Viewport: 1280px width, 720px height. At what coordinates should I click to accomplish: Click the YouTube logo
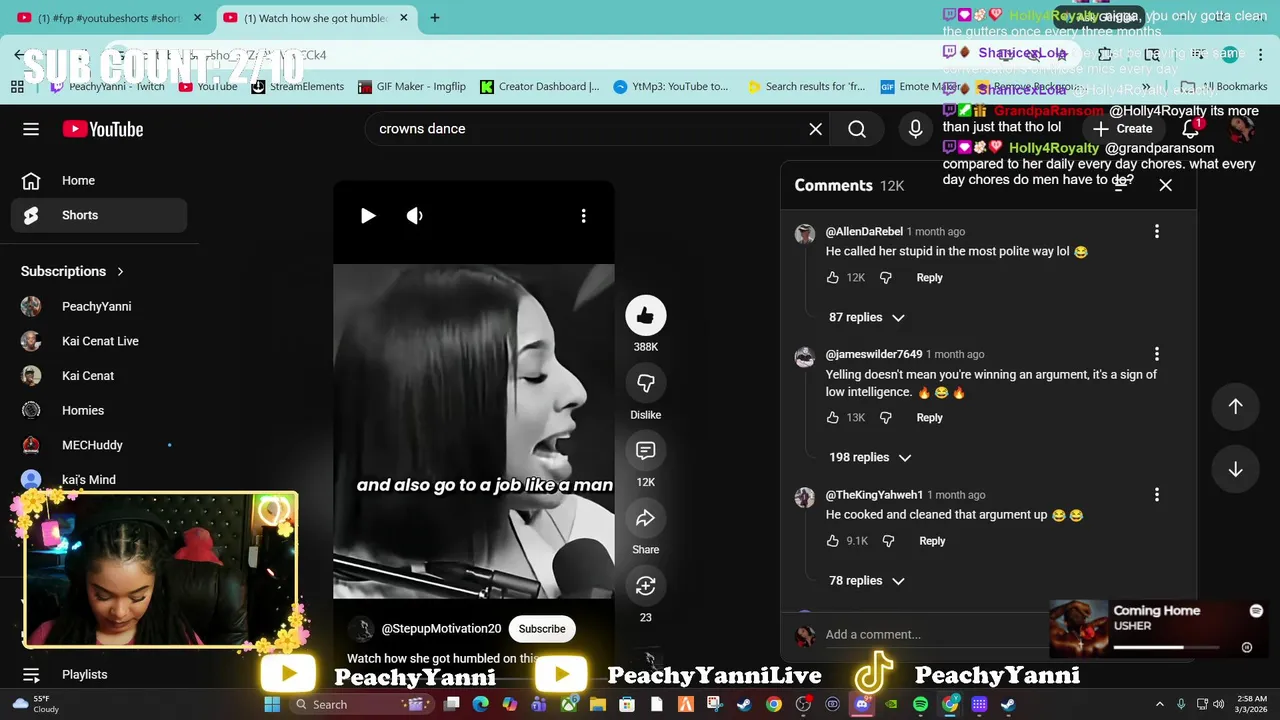(103, 129)
